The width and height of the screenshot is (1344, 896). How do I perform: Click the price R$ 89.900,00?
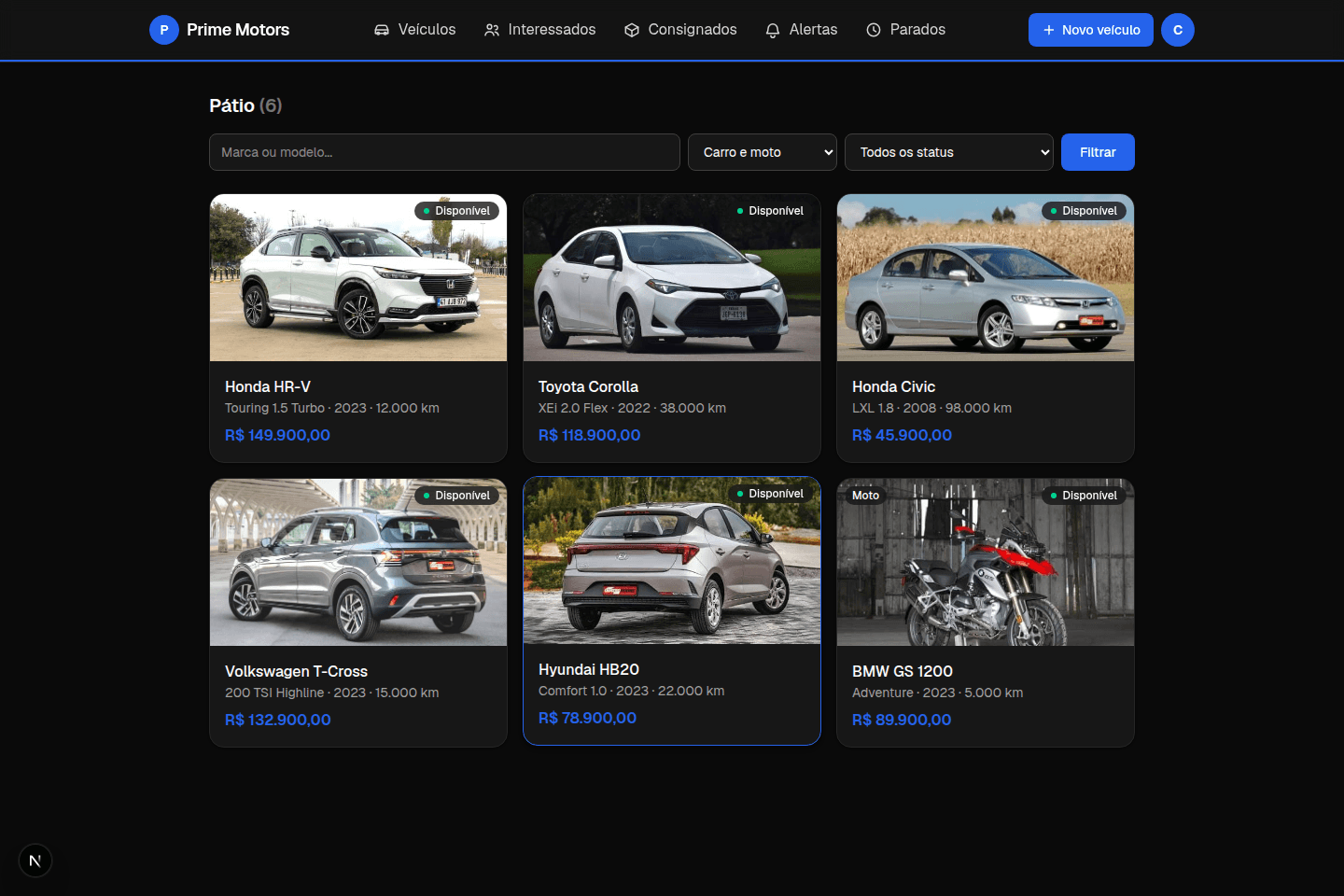click(902, 720)
